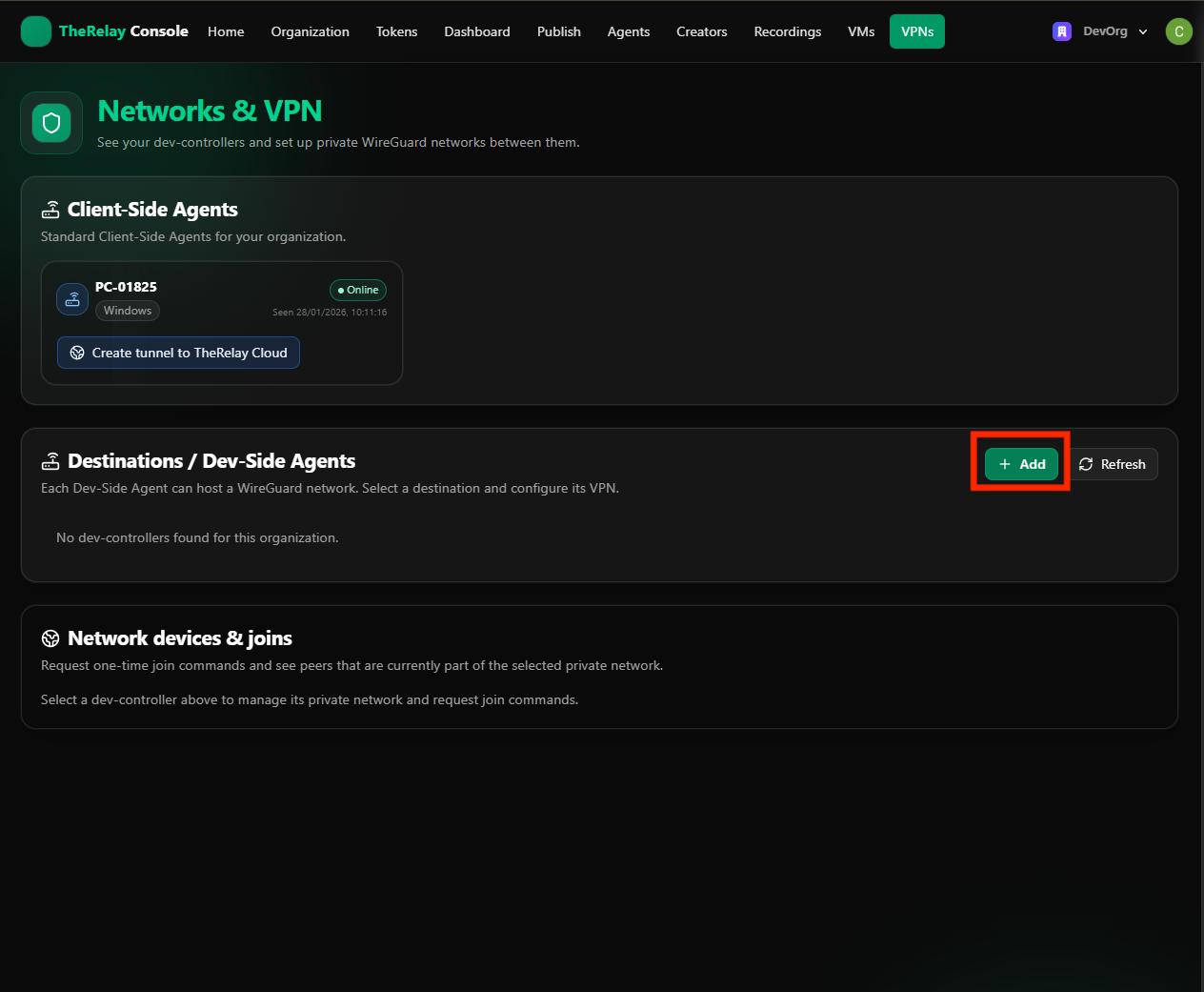Select the Client-Side Agents router icon

[x=50, y=208]
